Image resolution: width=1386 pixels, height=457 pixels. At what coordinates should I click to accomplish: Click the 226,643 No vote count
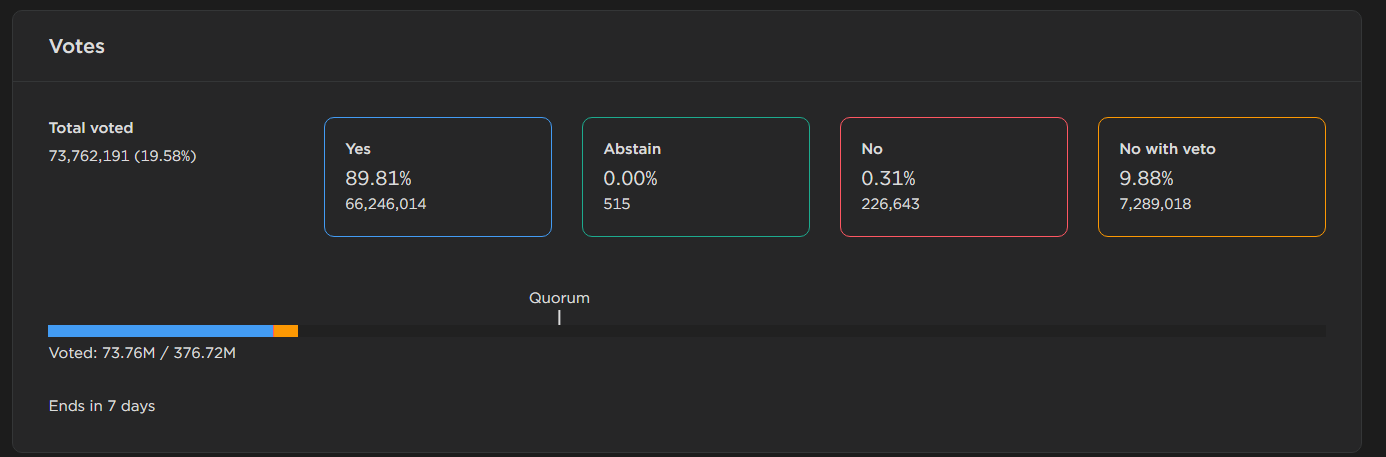coord(890,204)
